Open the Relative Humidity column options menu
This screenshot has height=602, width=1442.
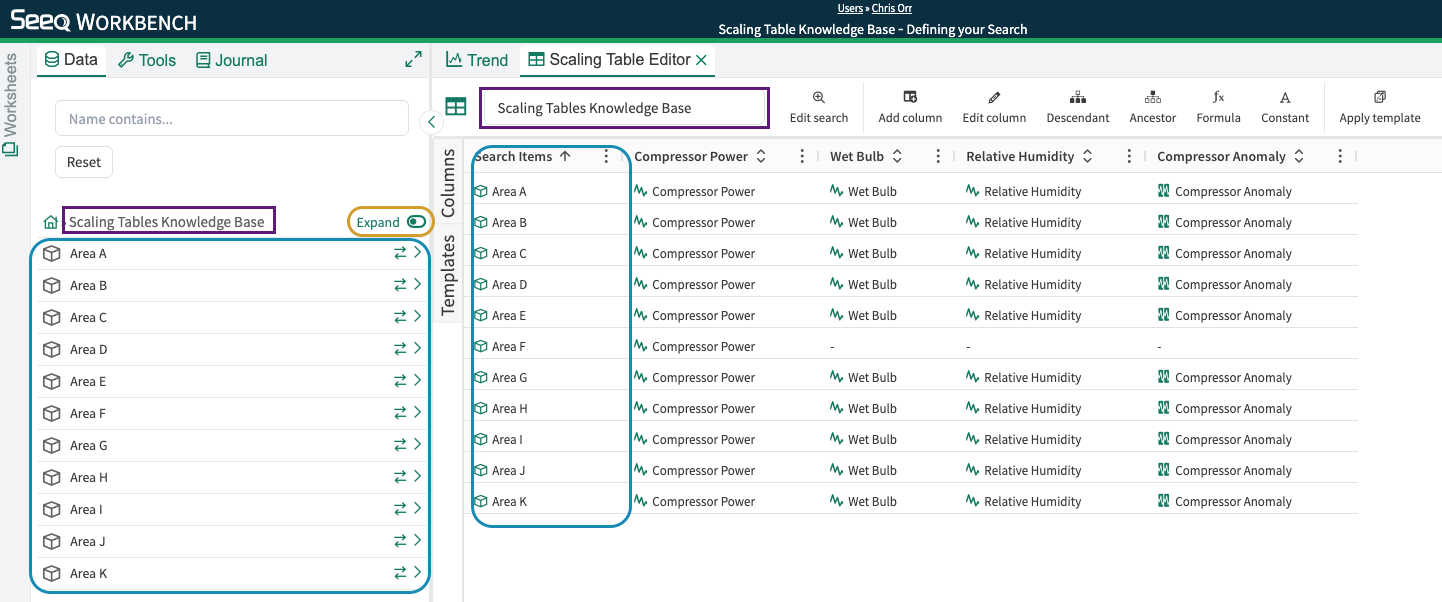pyautogui.click(x=1129, y=156)
